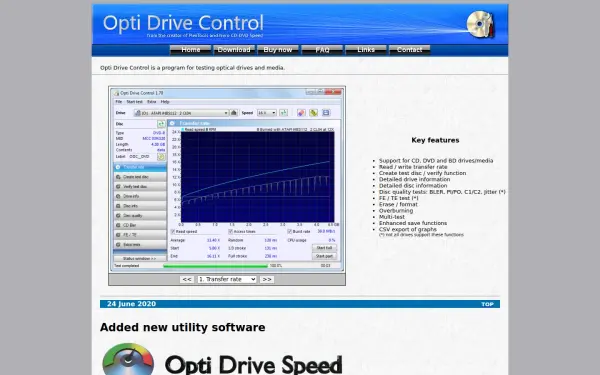600x375 pixels.
Task: Click the 'Opti Drive Control' site title
Action: (x=183, y=23)
